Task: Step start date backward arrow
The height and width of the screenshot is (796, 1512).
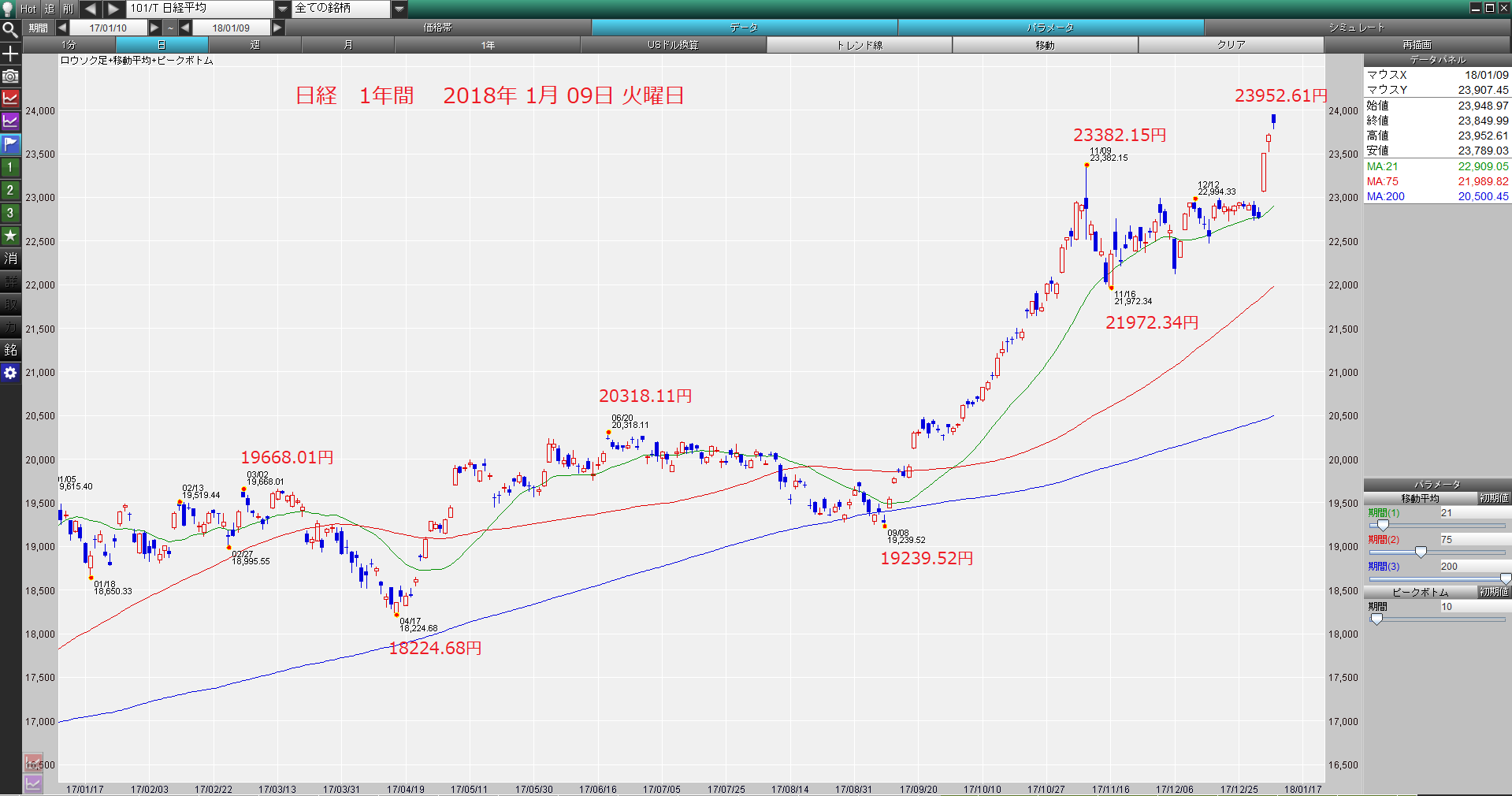Action: tap(61, 28)
